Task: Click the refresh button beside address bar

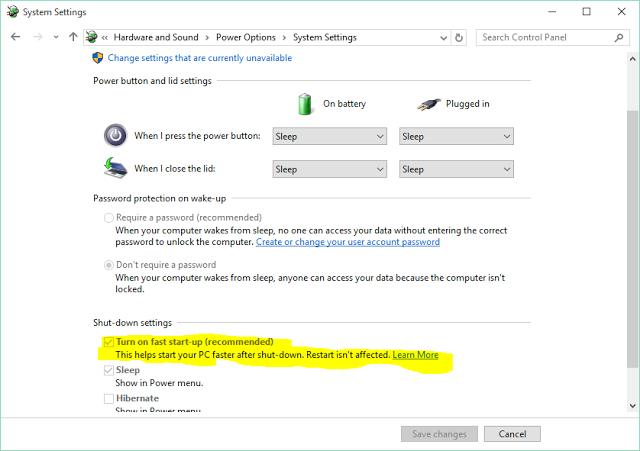Action: 459,37
